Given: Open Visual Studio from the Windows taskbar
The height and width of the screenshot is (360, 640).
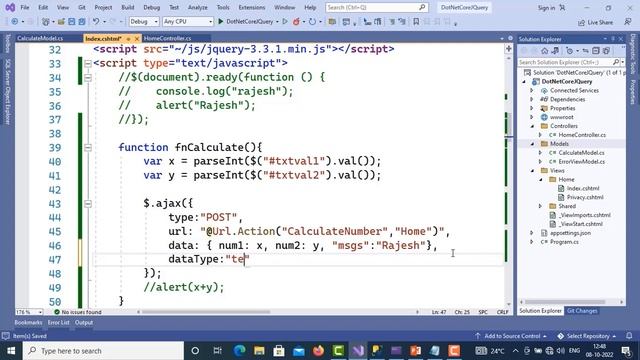Looking at the screenshot, I should (x=358, y=351).
